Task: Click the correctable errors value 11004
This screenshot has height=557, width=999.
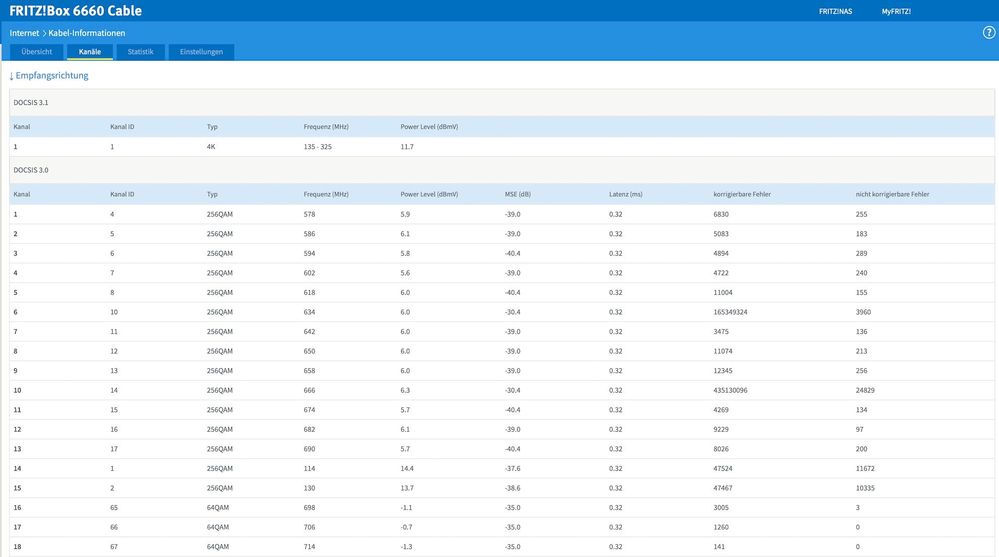Action: (723, 293)
